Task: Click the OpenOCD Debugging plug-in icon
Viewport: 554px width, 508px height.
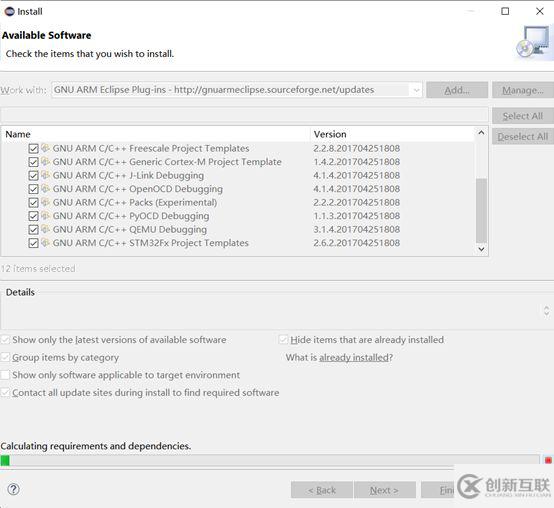Action: point(45,188)
